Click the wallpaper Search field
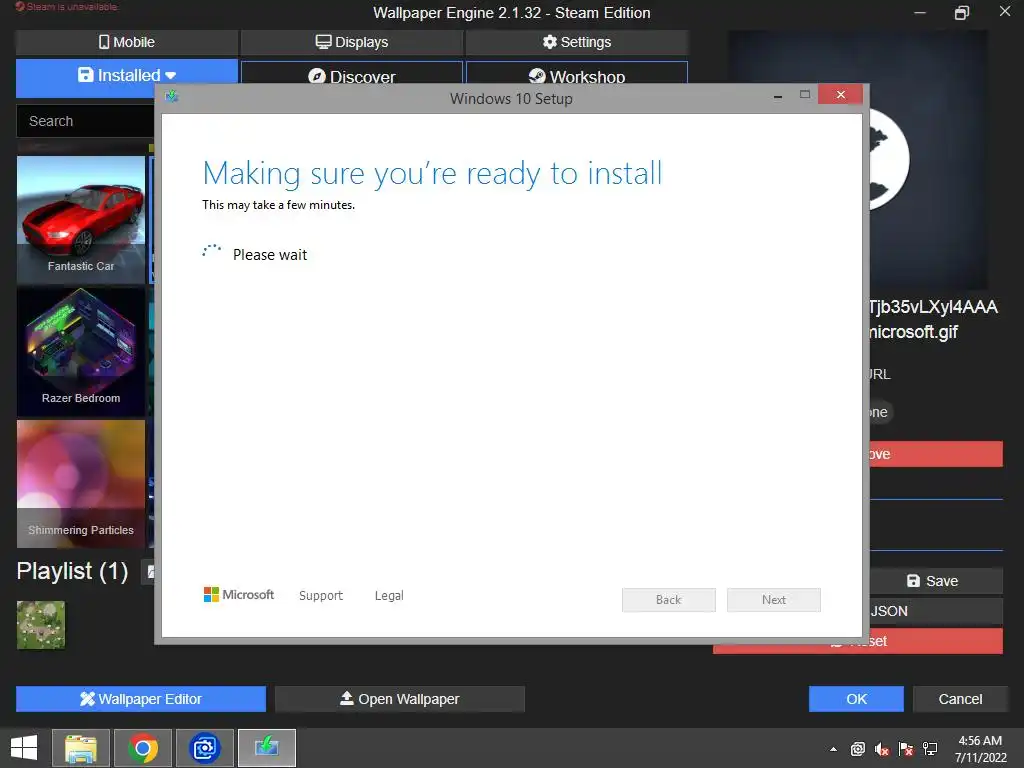This screenshot has height=768, width=1024. click(x=86, y=121)
